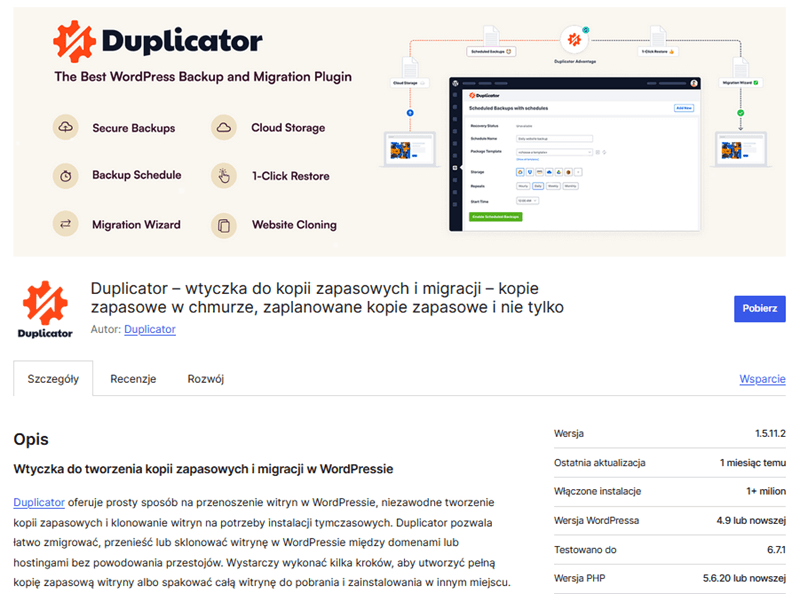Open the Rozwój tab

pos(204,379)
